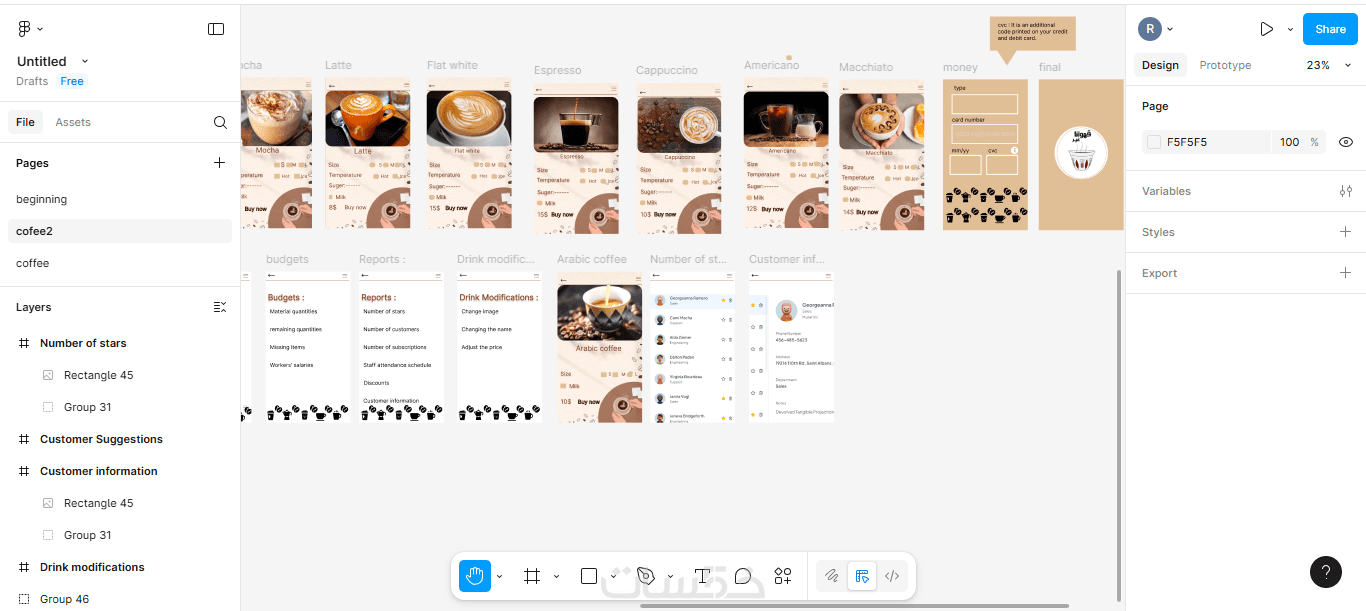Open the Actions tool

coord(783,576)
